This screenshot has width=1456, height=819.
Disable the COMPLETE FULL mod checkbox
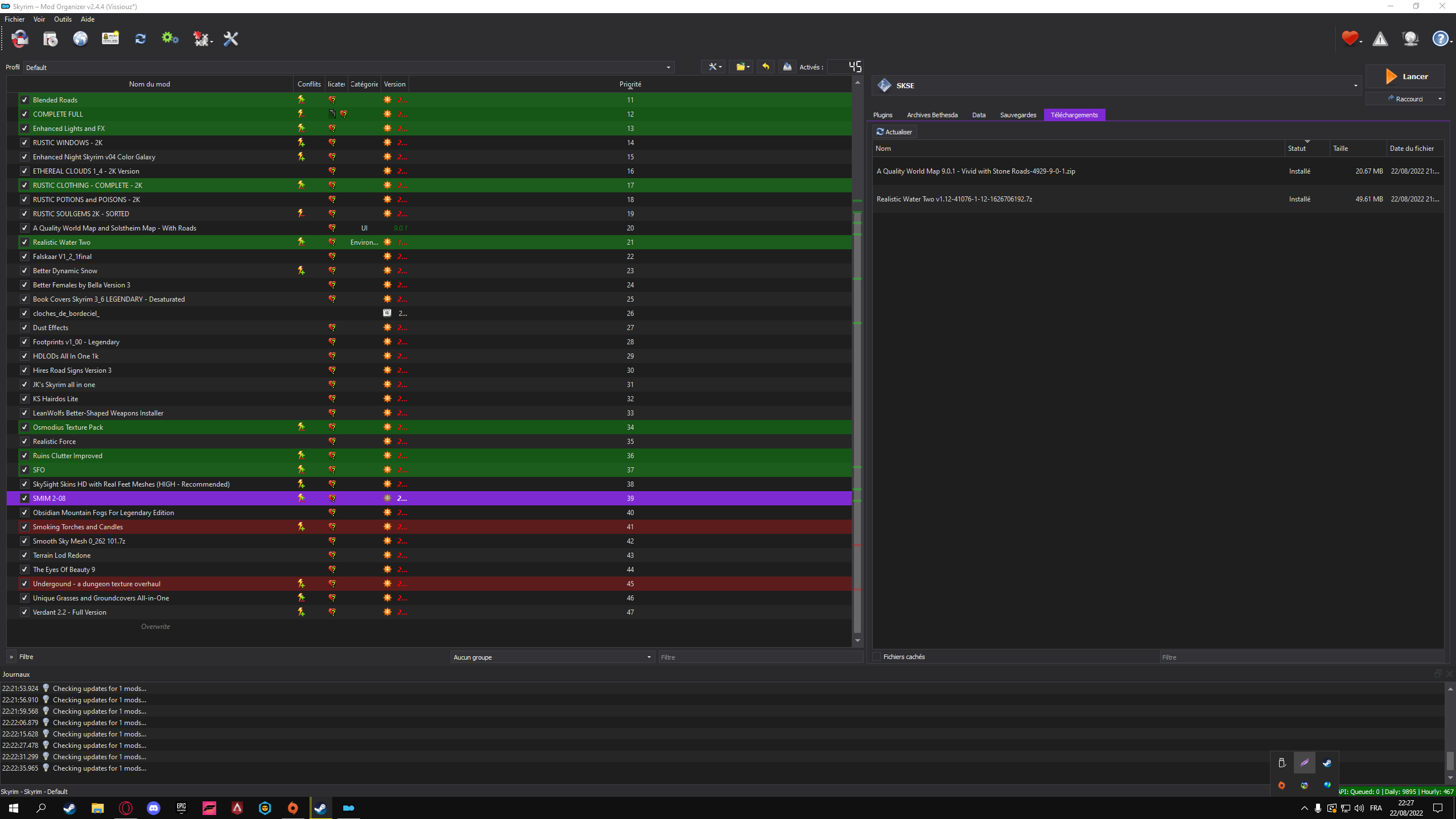[24, 114]
